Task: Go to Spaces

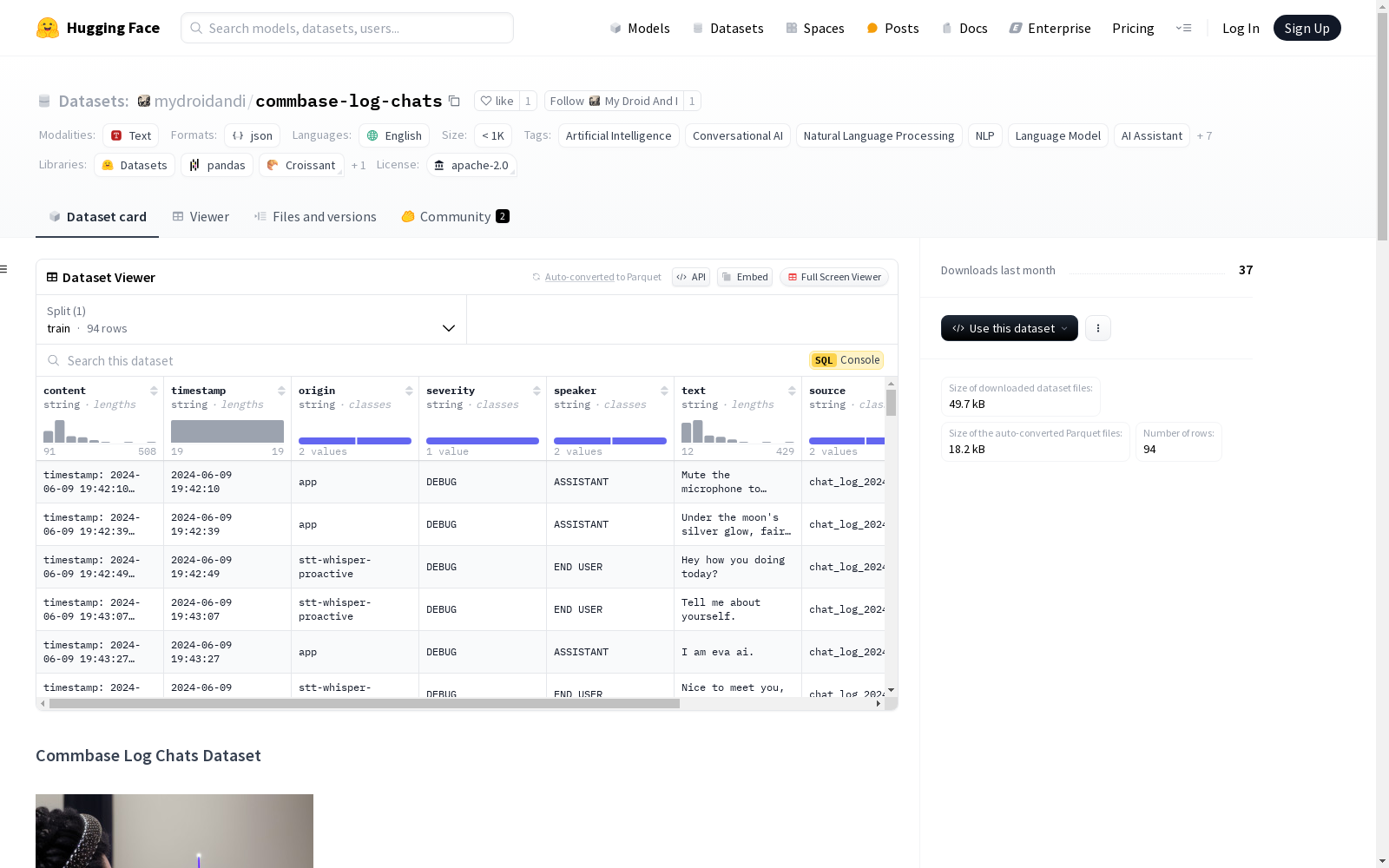Action: [815, 28]
